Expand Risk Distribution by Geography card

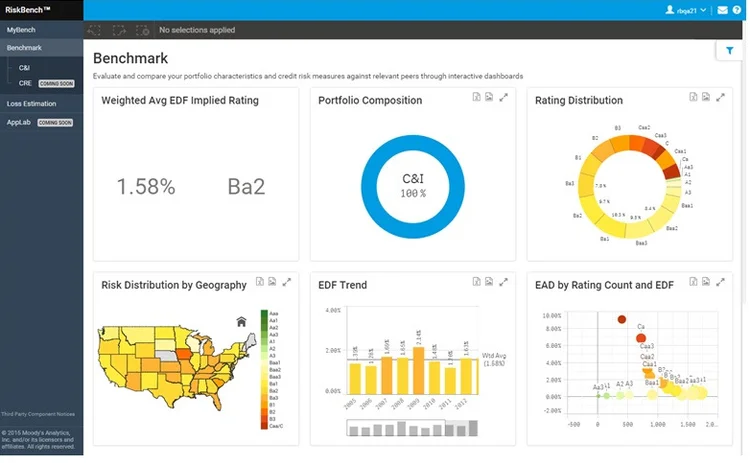click(x=287, y=282)
